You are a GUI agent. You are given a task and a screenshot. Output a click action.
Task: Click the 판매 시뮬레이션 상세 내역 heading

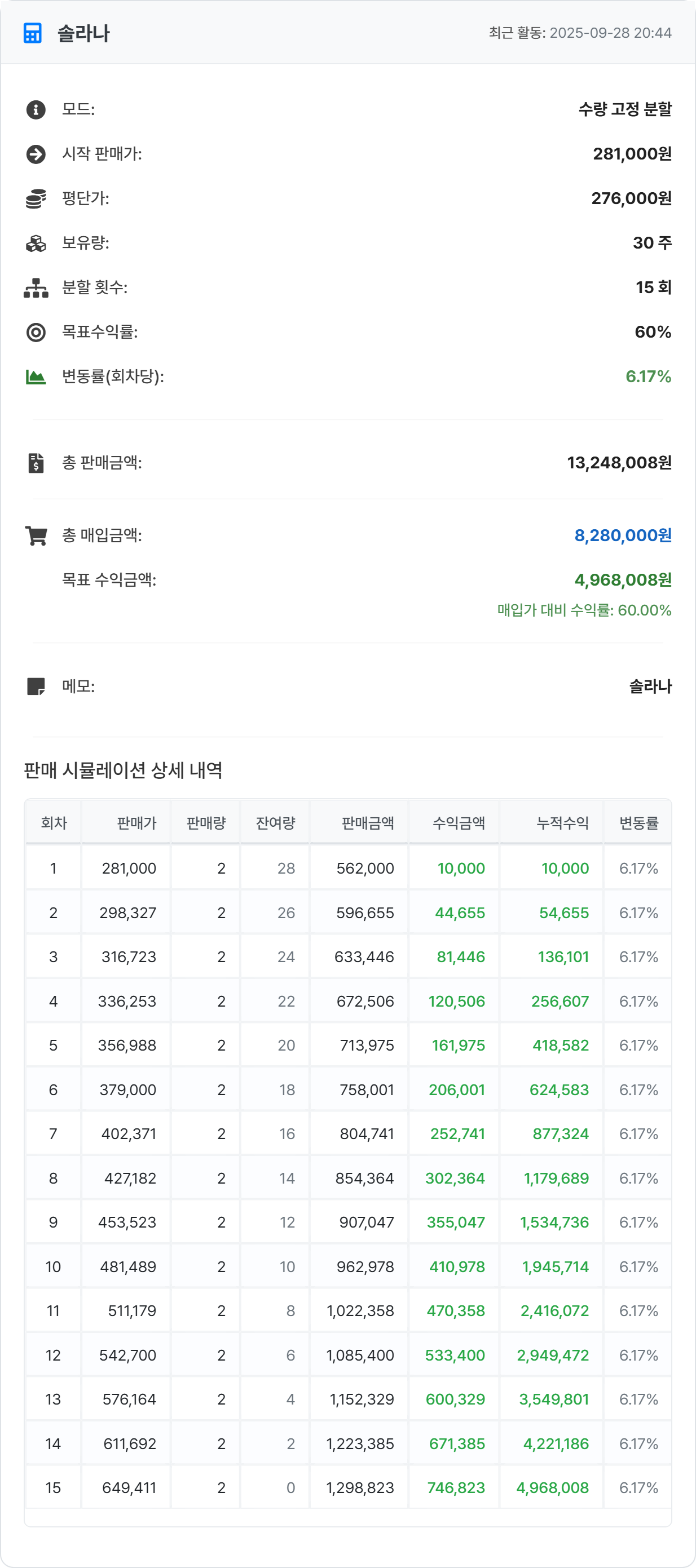tap(123, 770)
